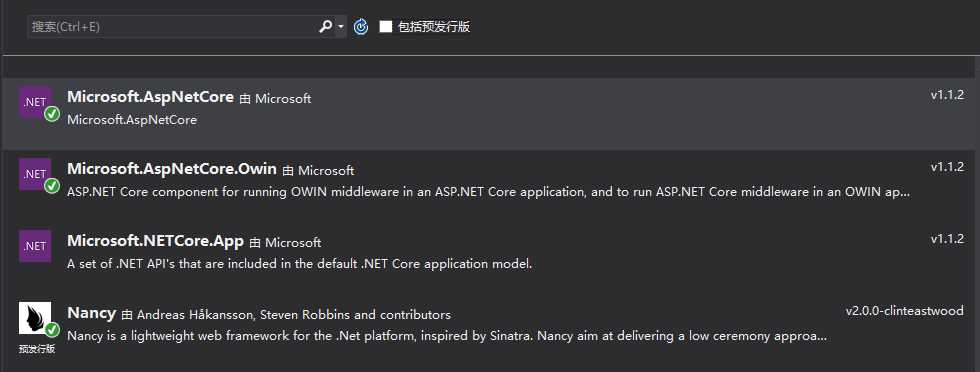The height and width of the screenshot is (372, 980).
Task: Open the search options dropdown arrow
Action: 341,27
